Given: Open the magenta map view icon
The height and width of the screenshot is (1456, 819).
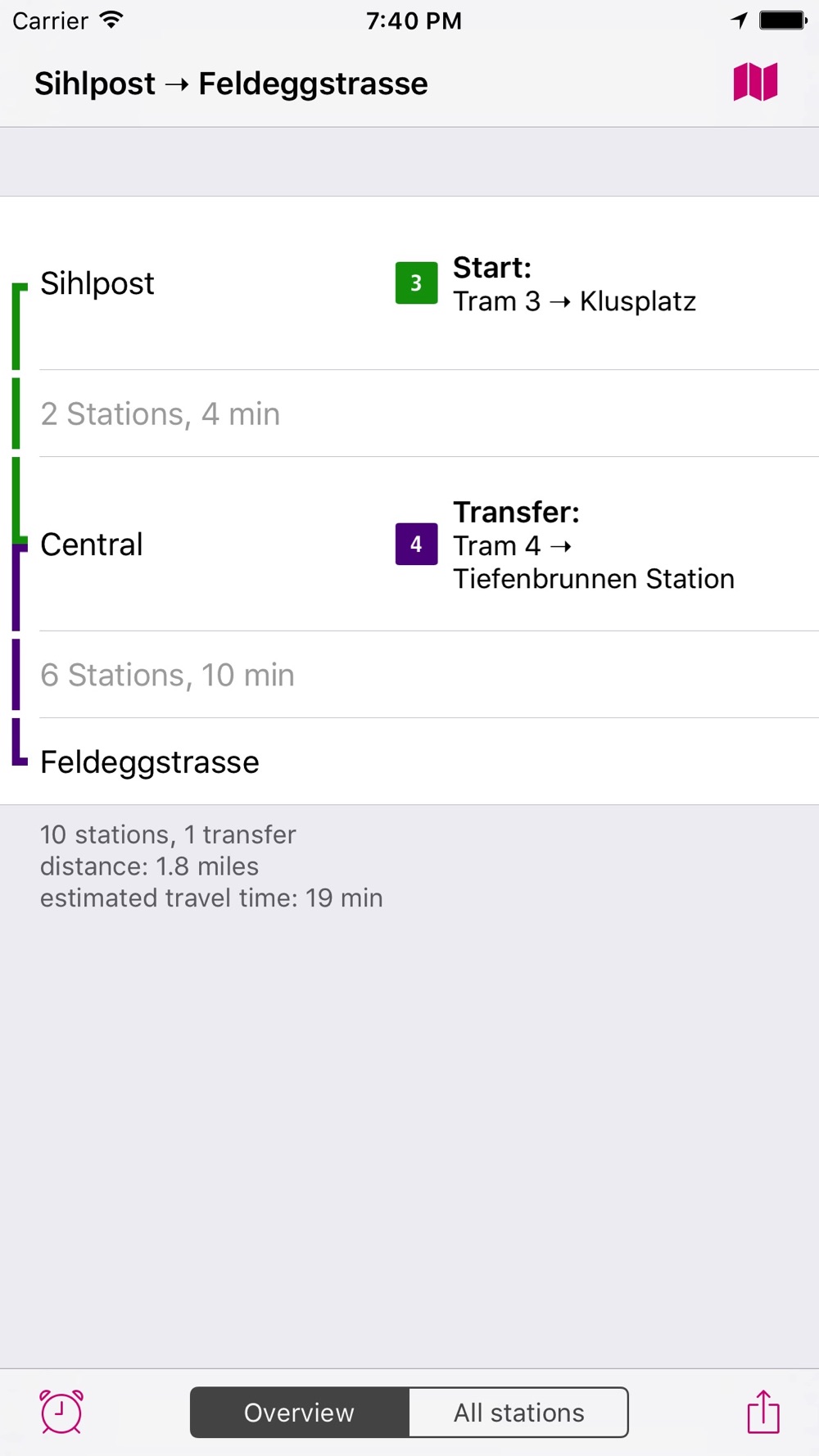Looking at the screenshot, I should pos(755,83).
